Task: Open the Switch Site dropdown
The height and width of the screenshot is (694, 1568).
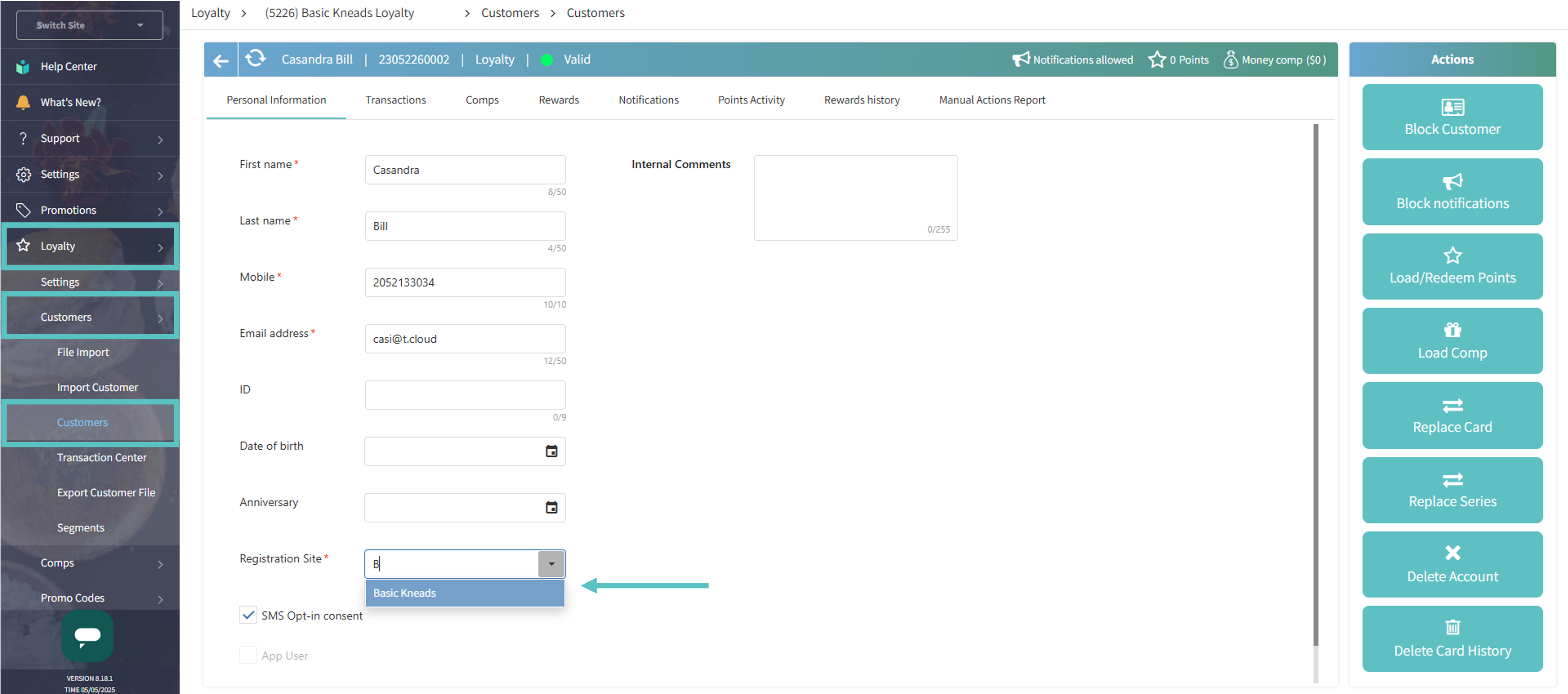Action: 90,25
